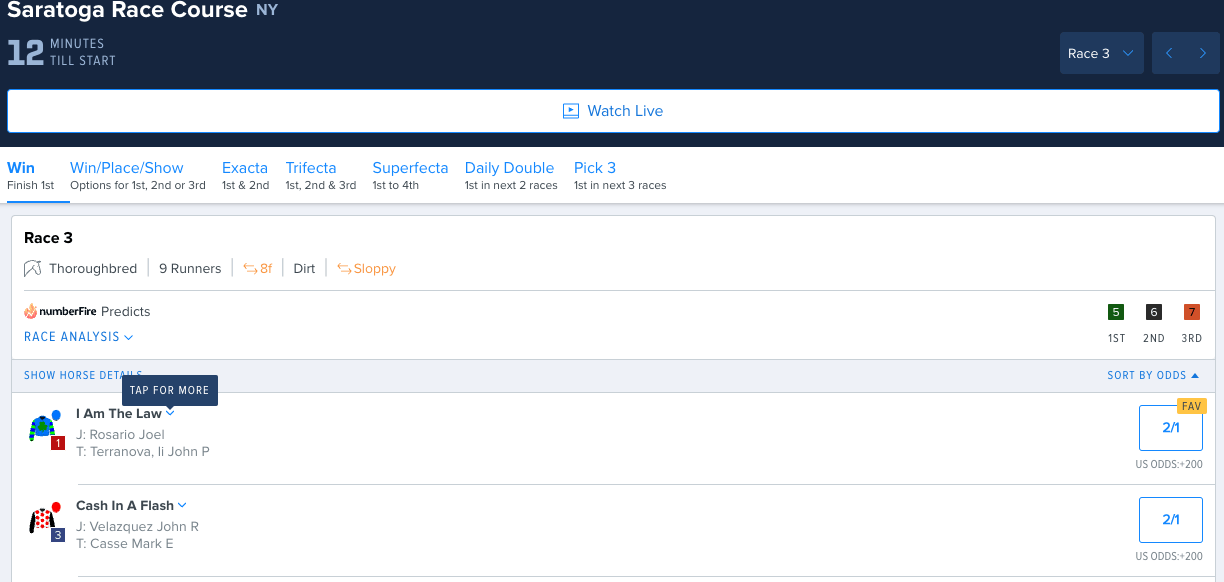The image size is (1224, 582).
Task: Click jockey name Velazquez John R
Action: (137, 527)
